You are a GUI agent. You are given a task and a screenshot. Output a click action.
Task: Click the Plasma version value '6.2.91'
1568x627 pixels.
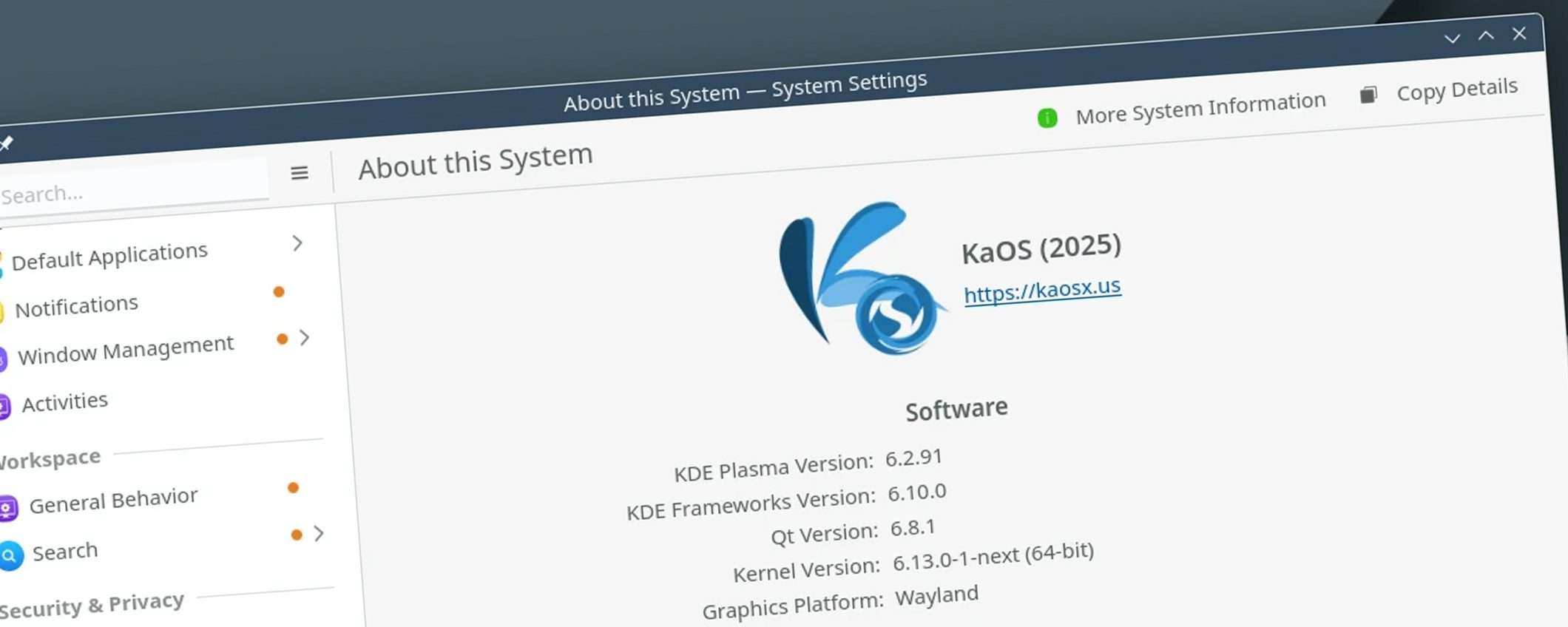pyautogui.click(x=914, y=458)
